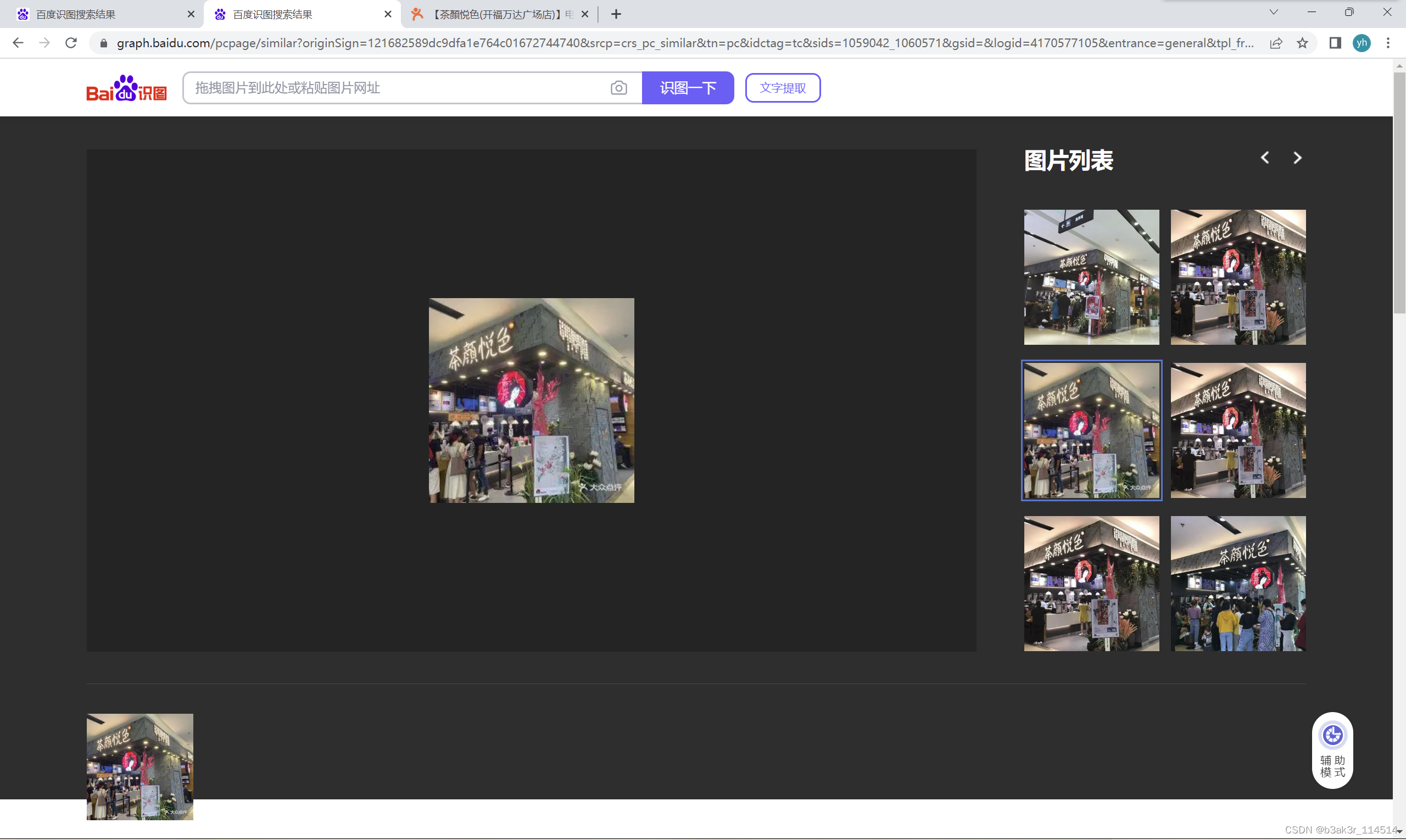Open the Baidu 识图 logo home link
Image resolution: width=1406 pixels, height=840 pixels.
[126, 88]
